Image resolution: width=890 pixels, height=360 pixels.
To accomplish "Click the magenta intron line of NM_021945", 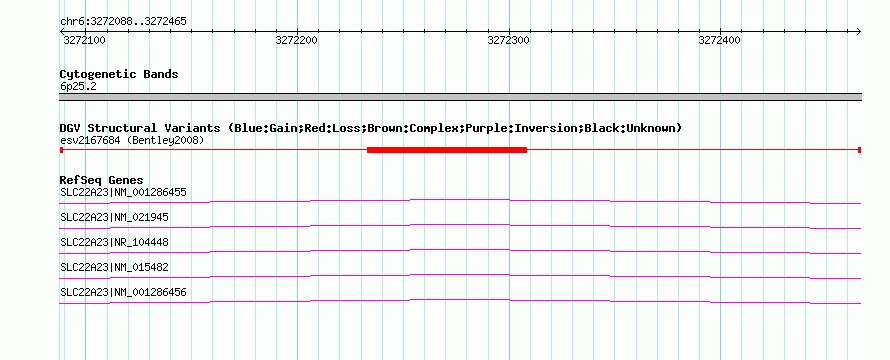I will [460, 225].
